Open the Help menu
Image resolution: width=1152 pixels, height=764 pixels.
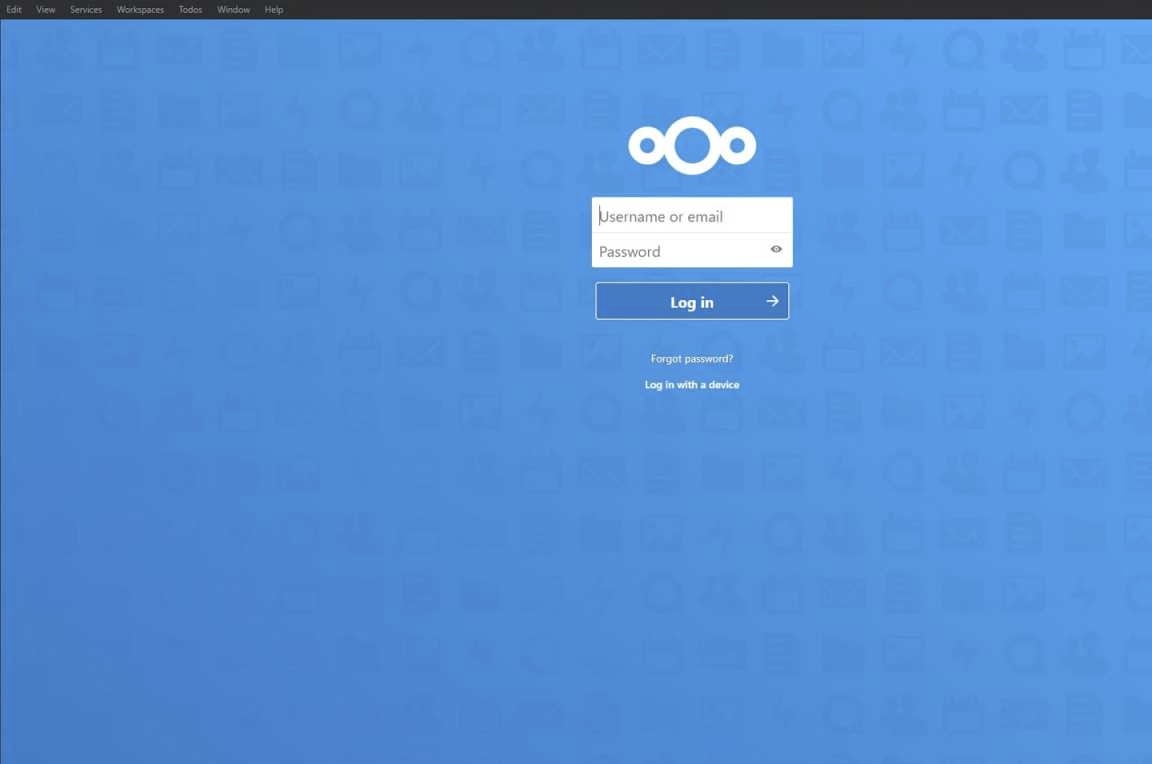click(274, 10)
